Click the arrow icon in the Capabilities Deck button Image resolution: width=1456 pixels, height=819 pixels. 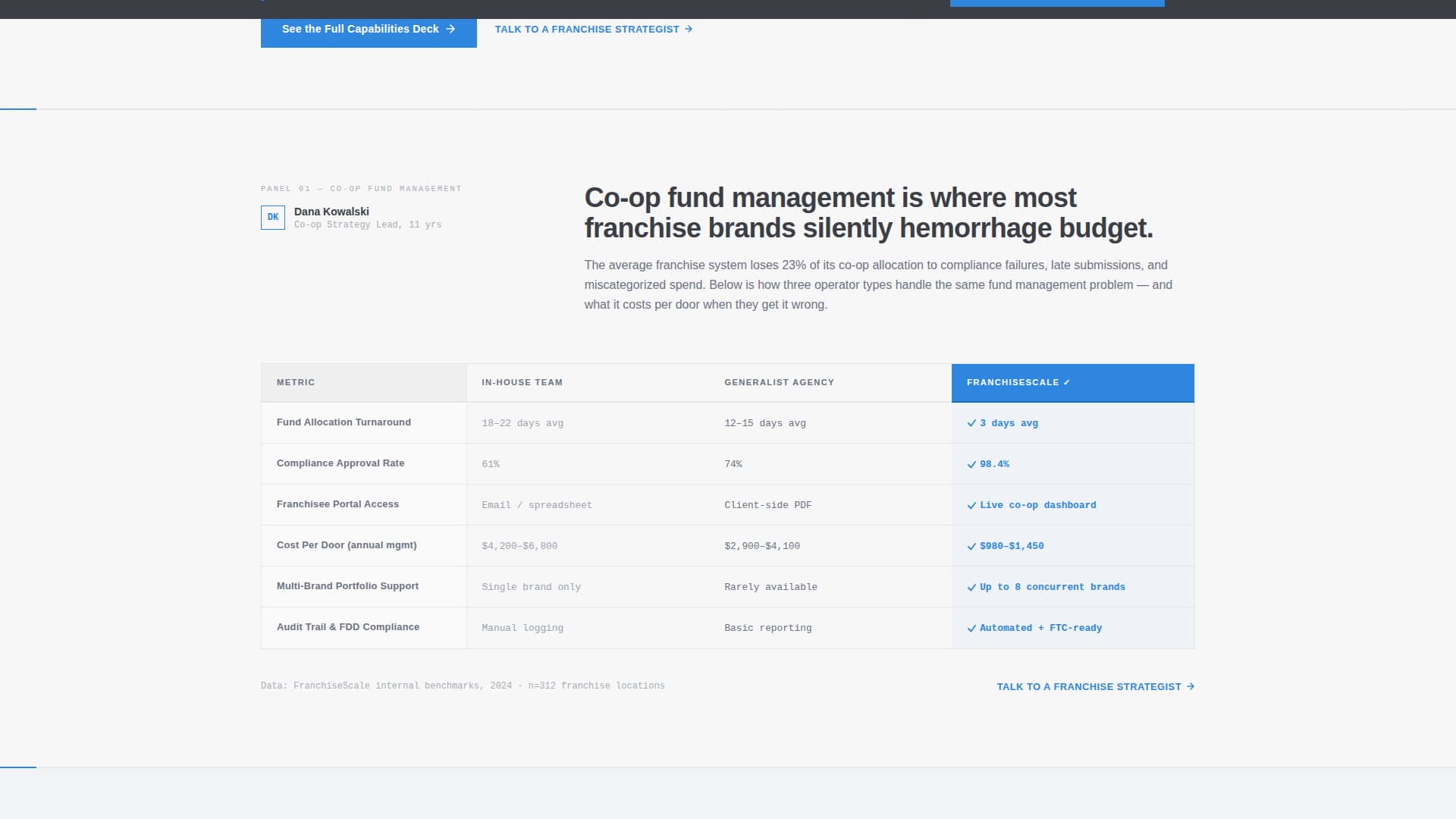coord(450,29)
